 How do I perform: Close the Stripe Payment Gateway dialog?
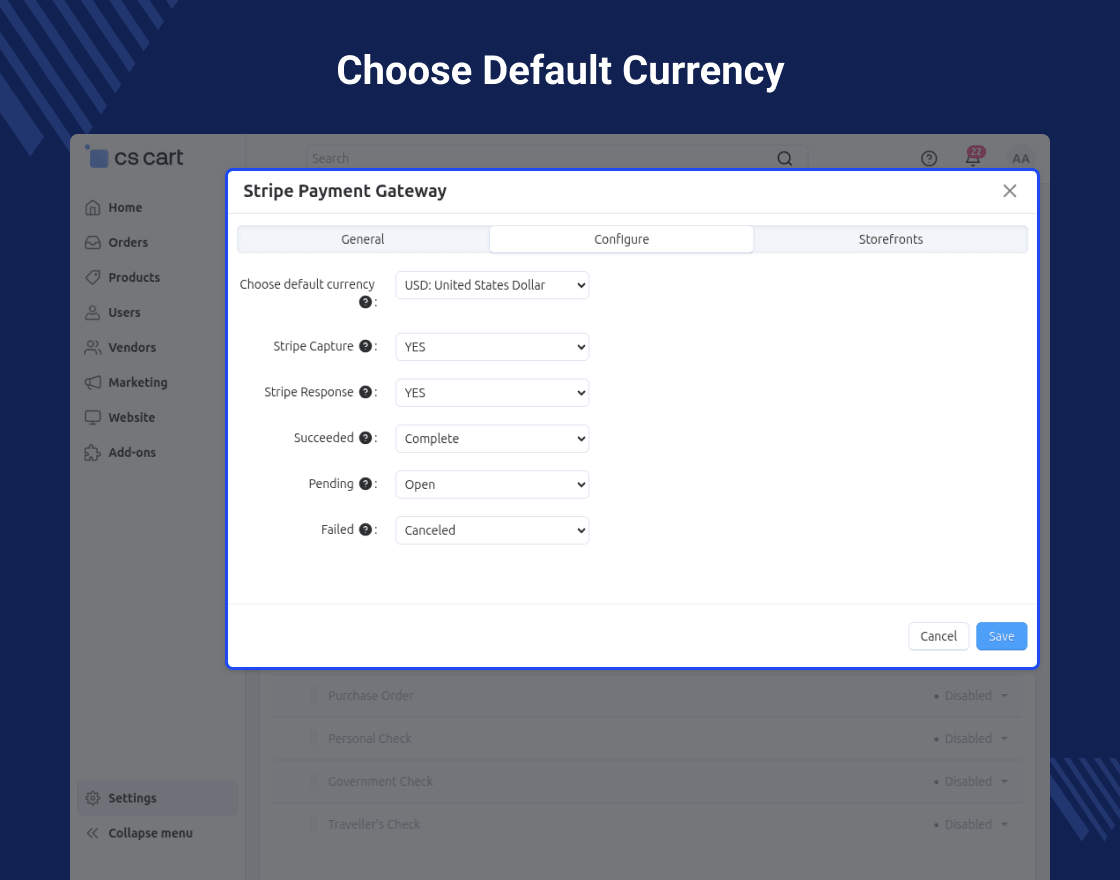1009,191
